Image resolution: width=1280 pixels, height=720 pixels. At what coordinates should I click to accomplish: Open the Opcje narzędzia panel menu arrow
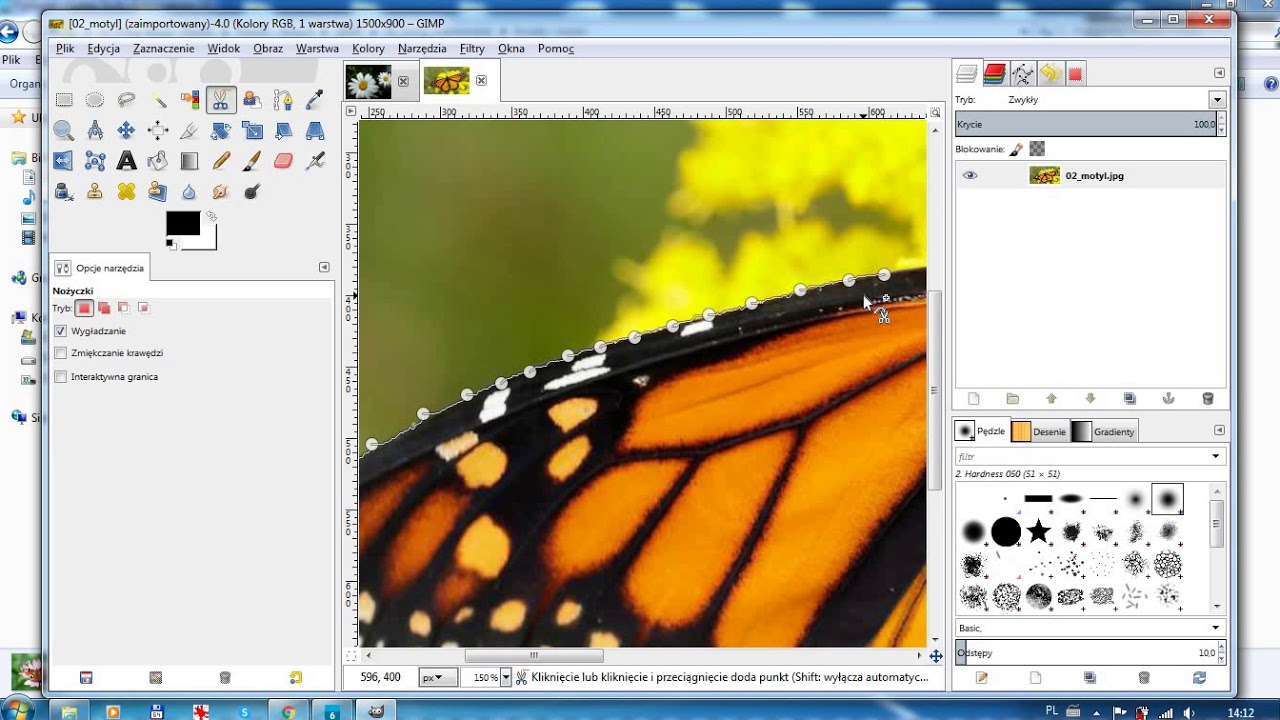(x=324, y=267)
